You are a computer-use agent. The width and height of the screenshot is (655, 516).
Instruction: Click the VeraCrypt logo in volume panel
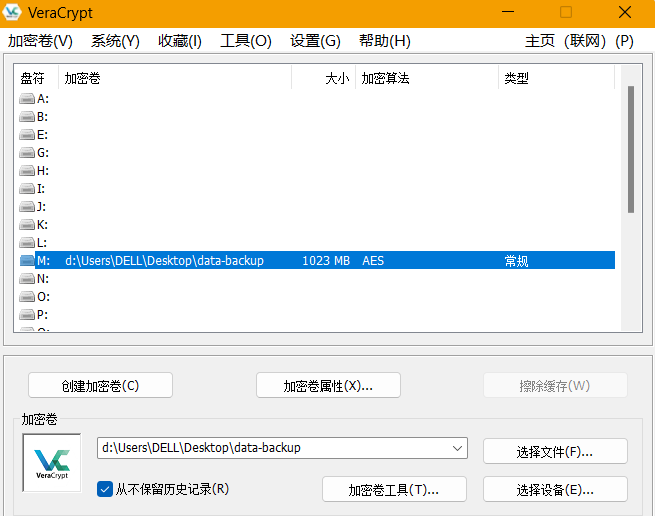(52, 463)
